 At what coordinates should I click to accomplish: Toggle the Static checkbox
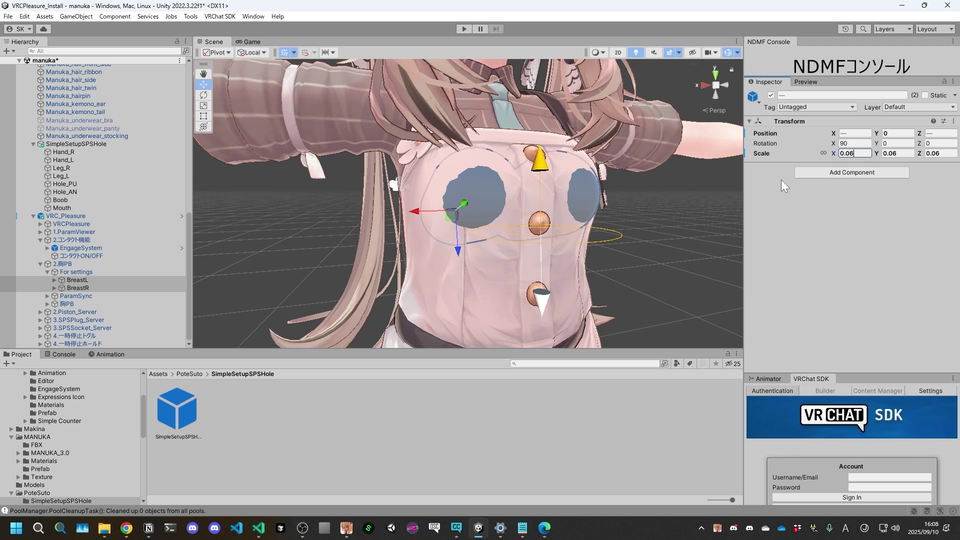925,96
